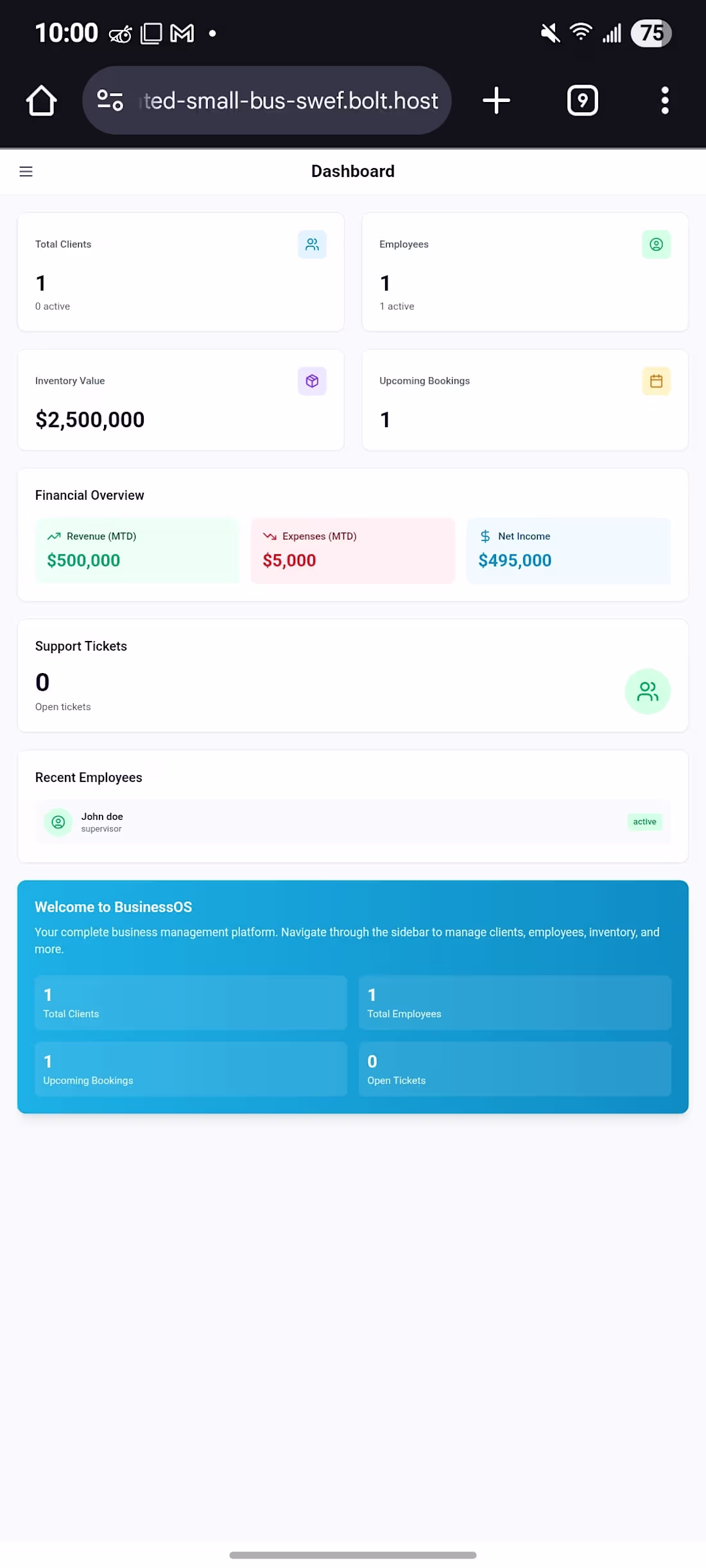Tap the browser home icon
Viewport: 706px width, 1568px height.
[x=41, y=101]
